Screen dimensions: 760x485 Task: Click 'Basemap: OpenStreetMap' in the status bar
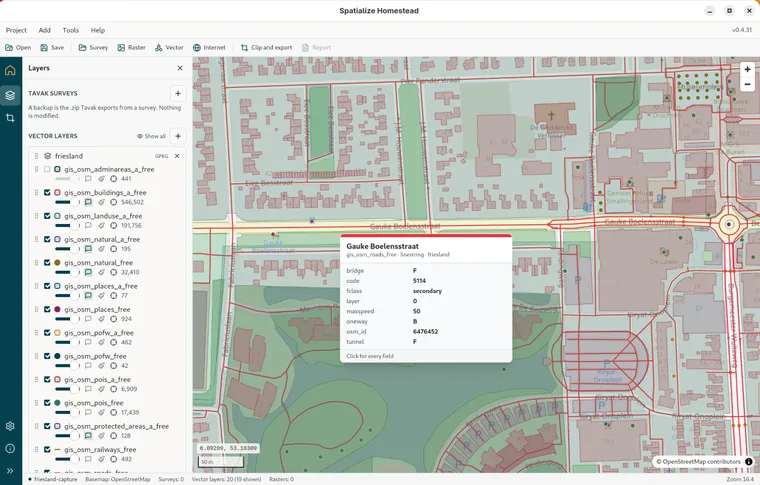[118, 479]
